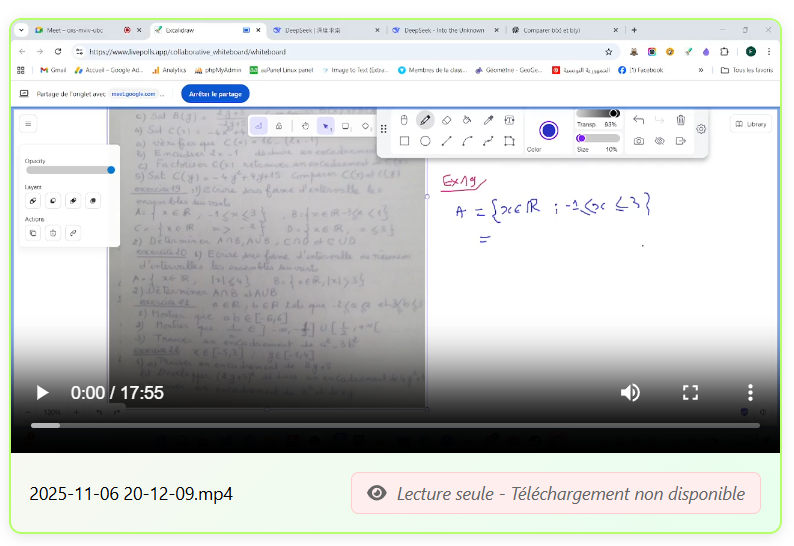Screen dimensions: 794x546
Task: Open the Library panel button
Action: tap(751, 124)
